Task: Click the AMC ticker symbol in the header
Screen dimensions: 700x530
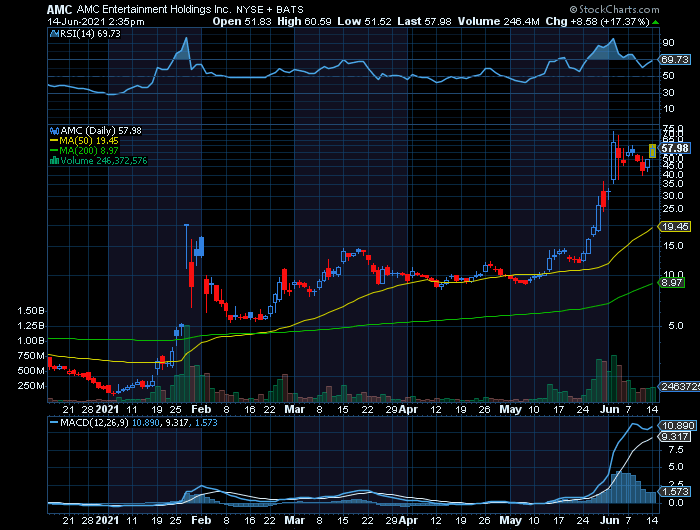Action: point(60,9)
